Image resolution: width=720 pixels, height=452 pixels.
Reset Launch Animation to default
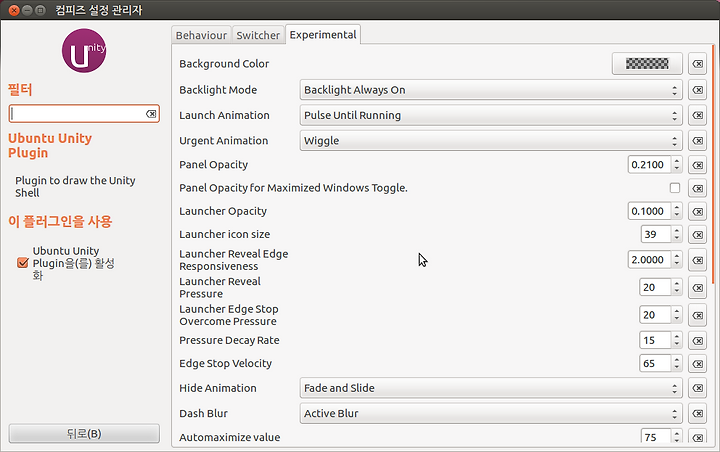pyautogui.click(x=698, y=115)
